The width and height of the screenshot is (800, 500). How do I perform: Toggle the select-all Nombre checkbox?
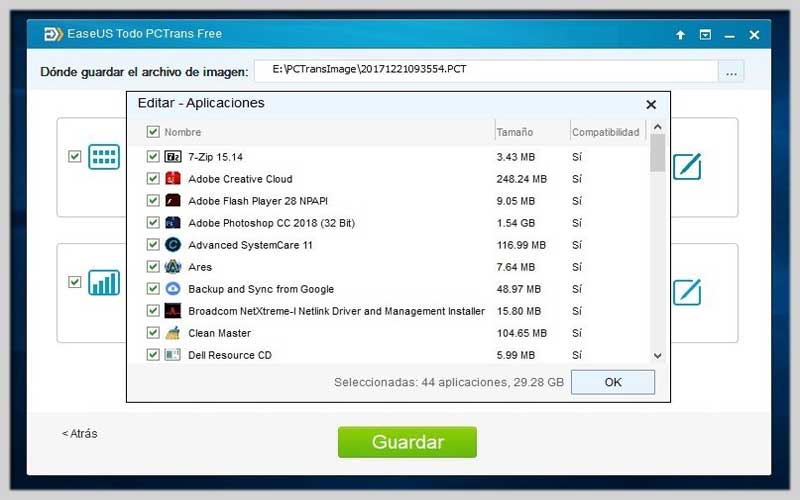[x=153, y=132]
